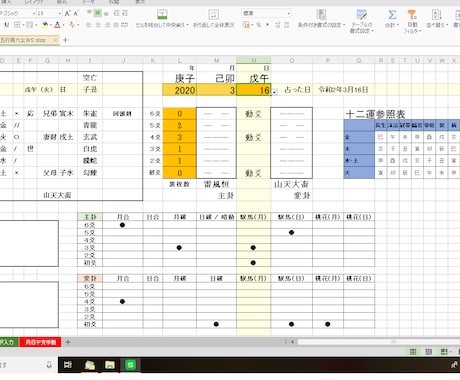Image resolution: width=460 pixels, height=380 pixels.
Task: Decrease the cell indent
Action: [x=116, y=13]
